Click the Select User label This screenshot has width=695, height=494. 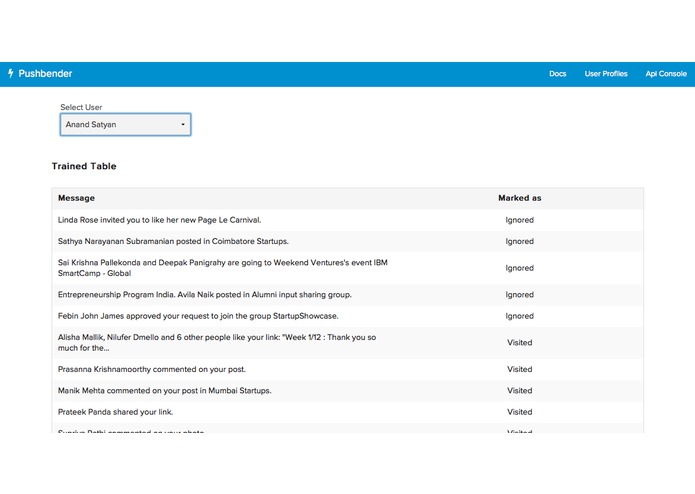[x=81, y=107]
